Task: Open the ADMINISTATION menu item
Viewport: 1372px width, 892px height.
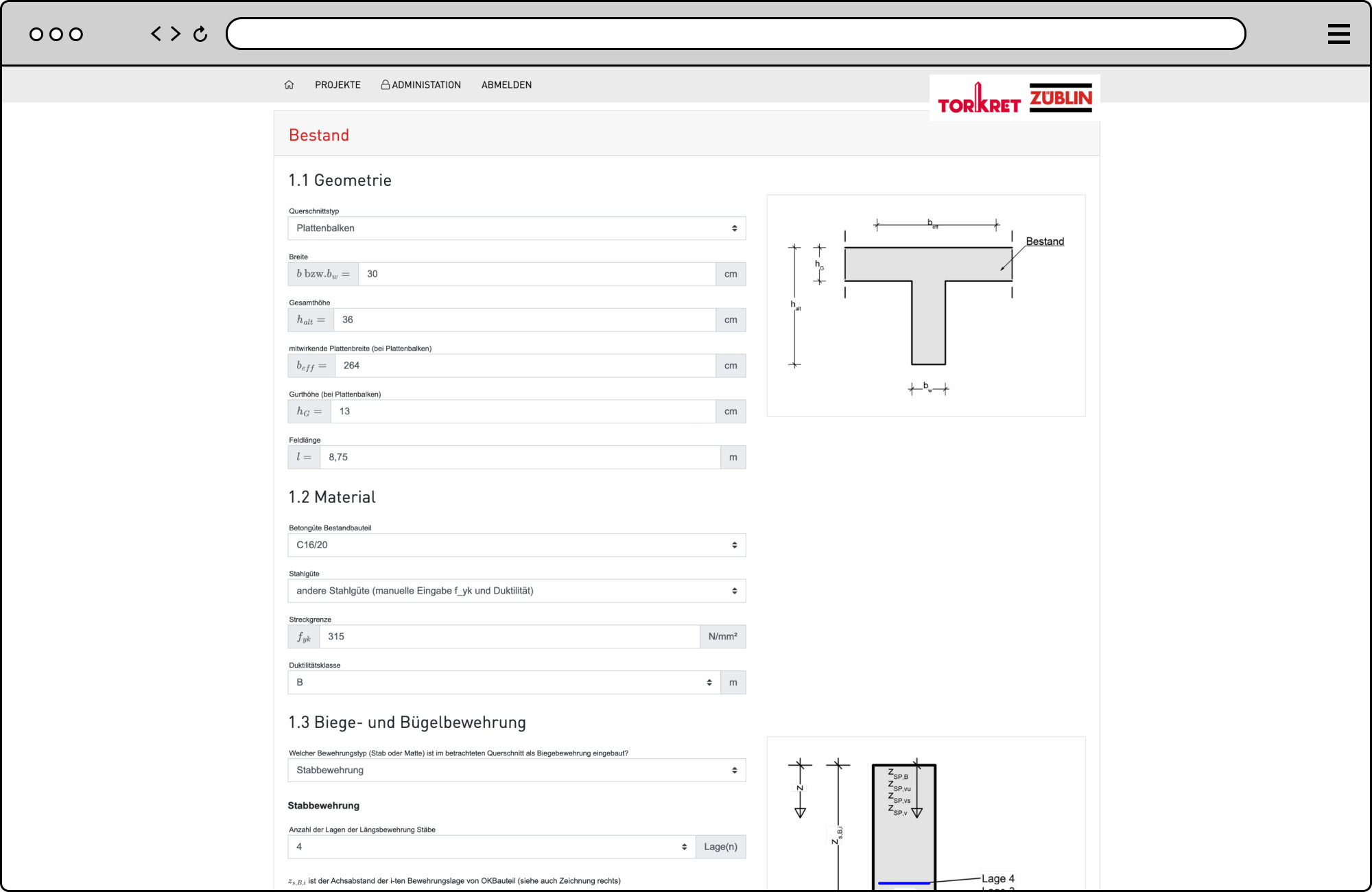Action: click(x=421, y=85)
